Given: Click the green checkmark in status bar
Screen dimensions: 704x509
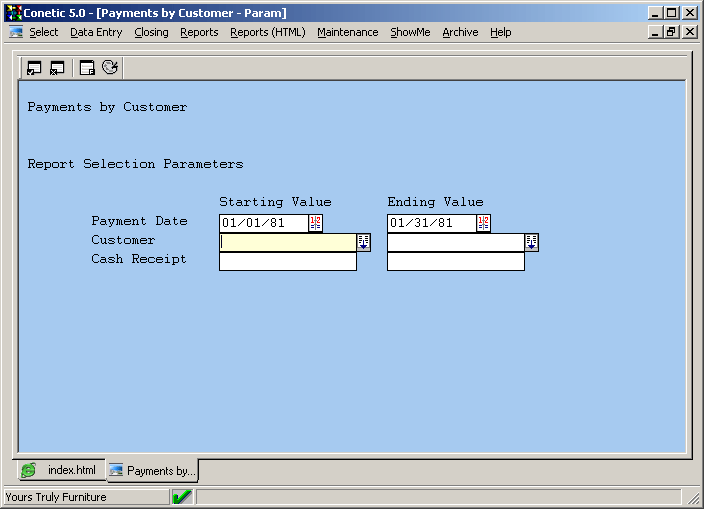Looking at the screenshot, I should pos(182,497).
